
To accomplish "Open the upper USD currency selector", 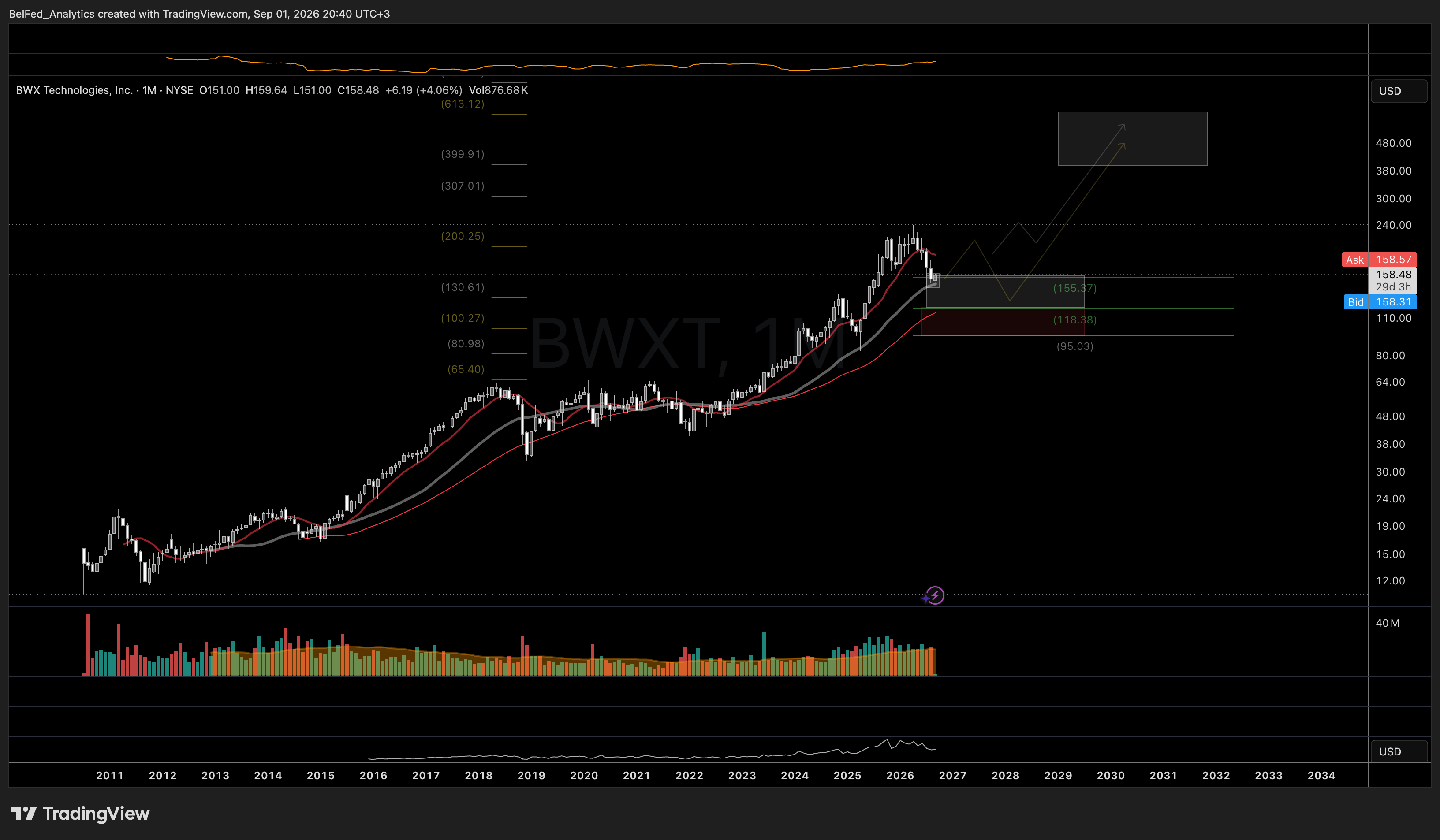I will [1398, 91].
